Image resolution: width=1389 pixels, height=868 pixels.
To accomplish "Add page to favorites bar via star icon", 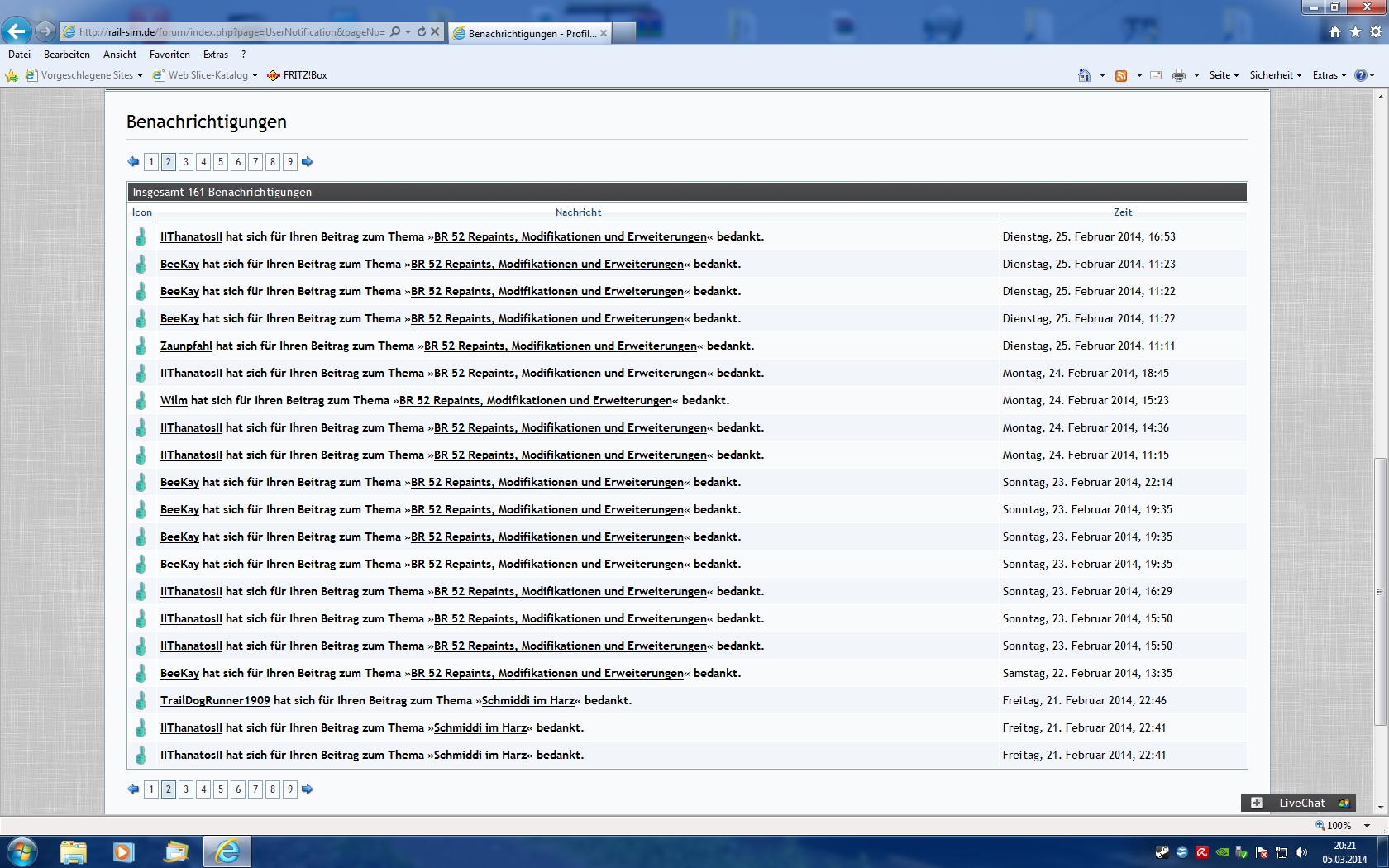I will (12, 75).
